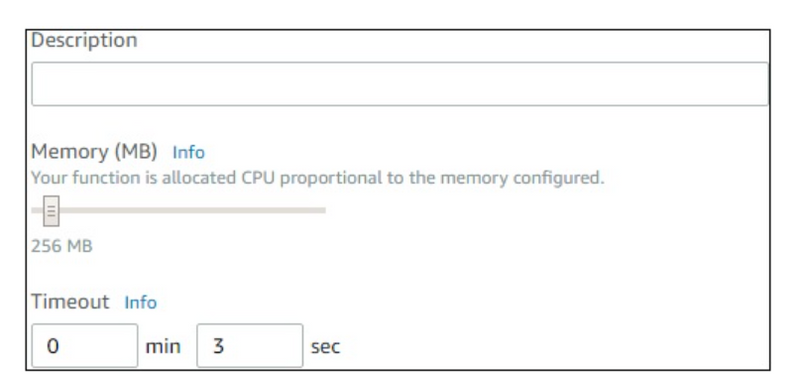Focus the Timeout minutes input box

[85, 346]
